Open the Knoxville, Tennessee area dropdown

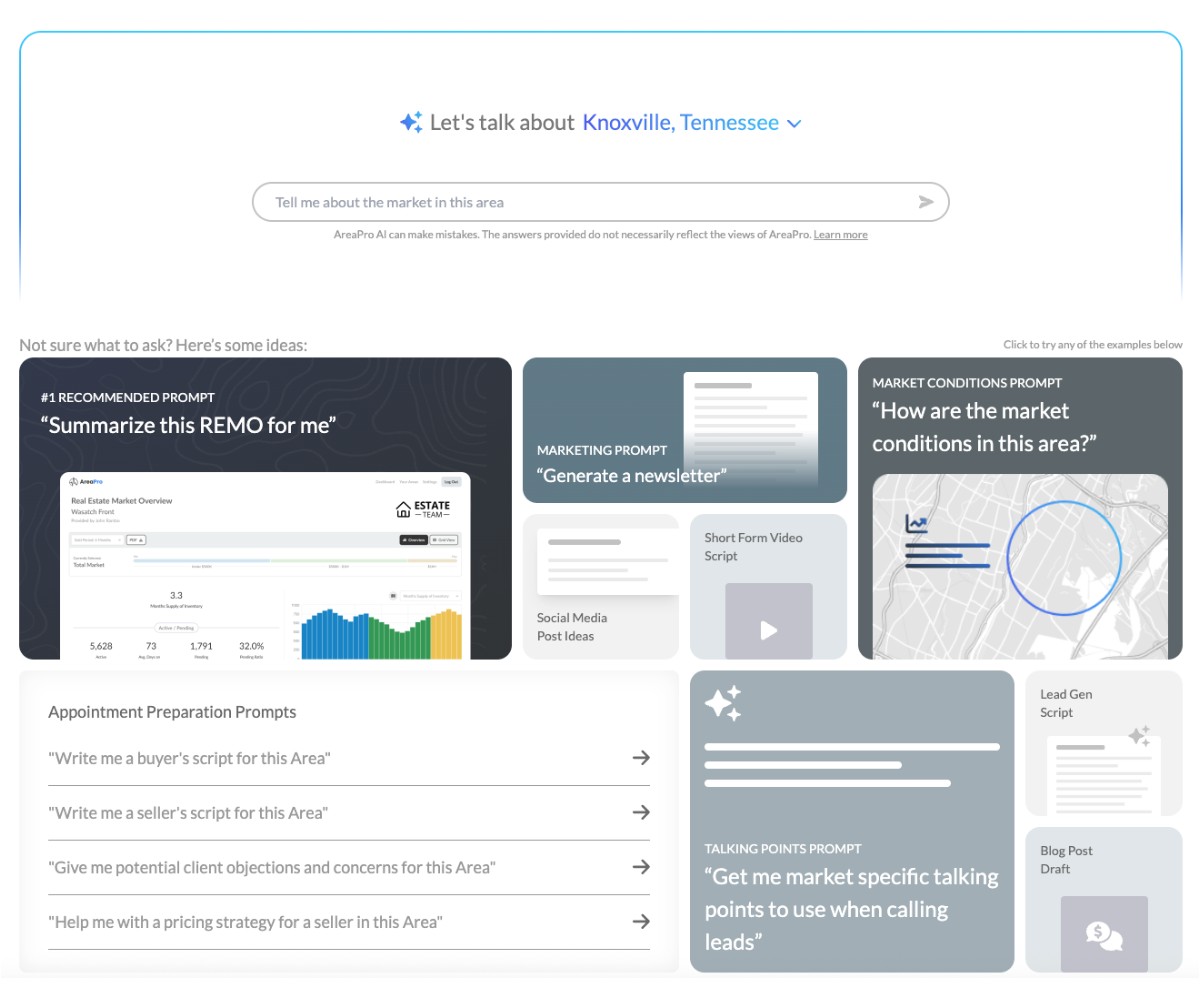point(692,123)
